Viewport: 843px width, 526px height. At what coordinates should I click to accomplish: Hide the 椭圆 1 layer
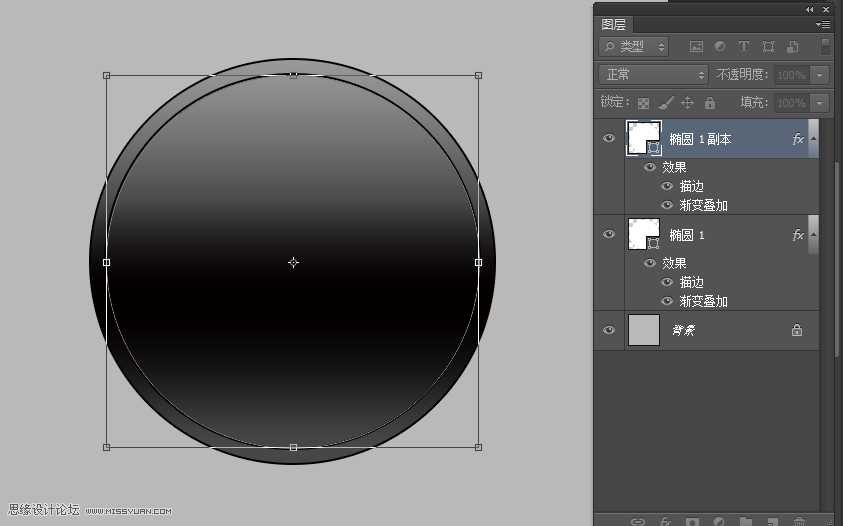pyautogui.click(x=609, y=234)
